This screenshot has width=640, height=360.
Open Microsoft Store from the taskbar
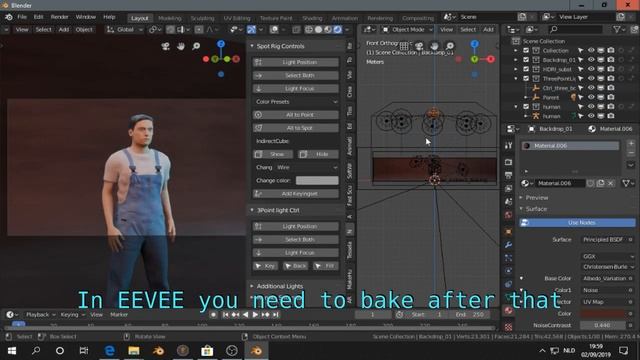(x=207, y=351)
